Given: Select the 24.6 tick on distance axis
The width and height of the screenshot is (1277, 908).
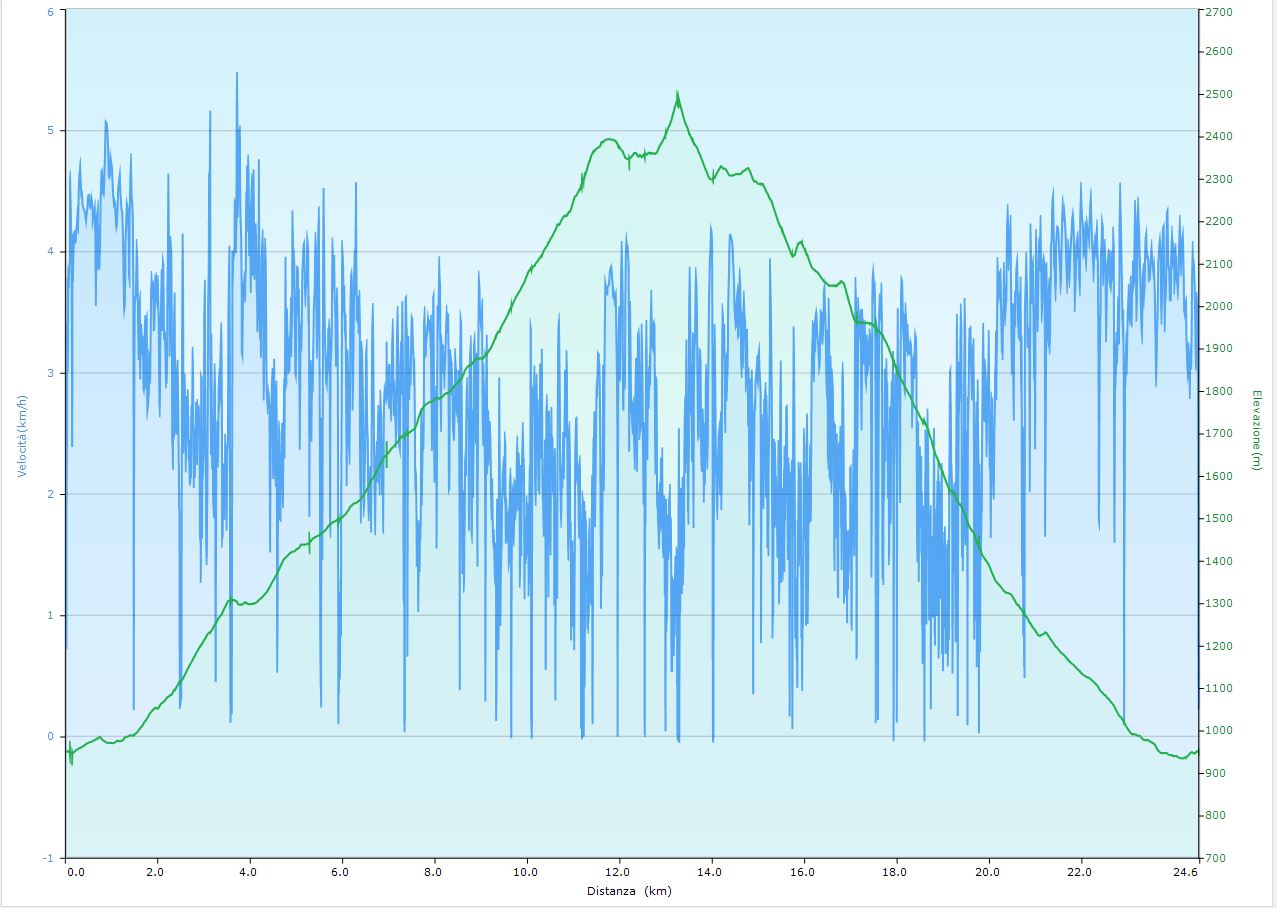Looking at the screenshot, I should 1186,872.
